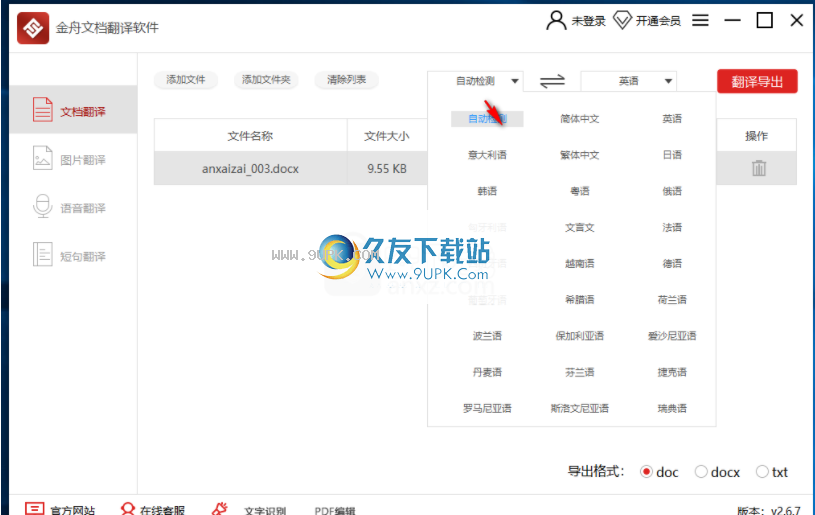Click 未登录 login link

point(588,21)
